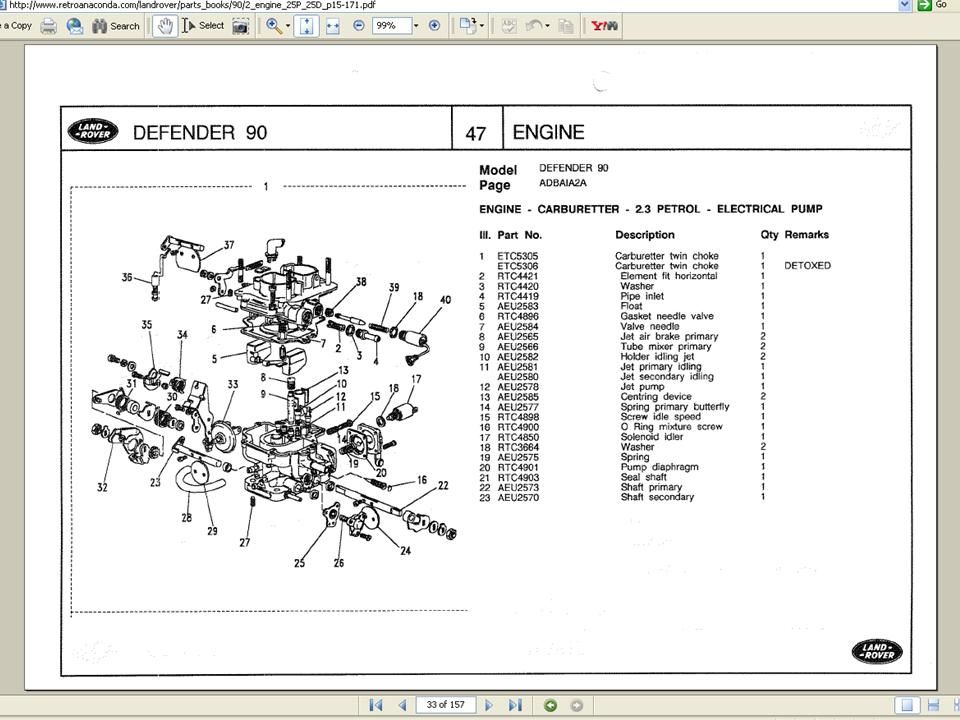This screenshot has height=720, width=960.
Task: Click the page number field '33 of 157'
Action: [x=445, y=705]
